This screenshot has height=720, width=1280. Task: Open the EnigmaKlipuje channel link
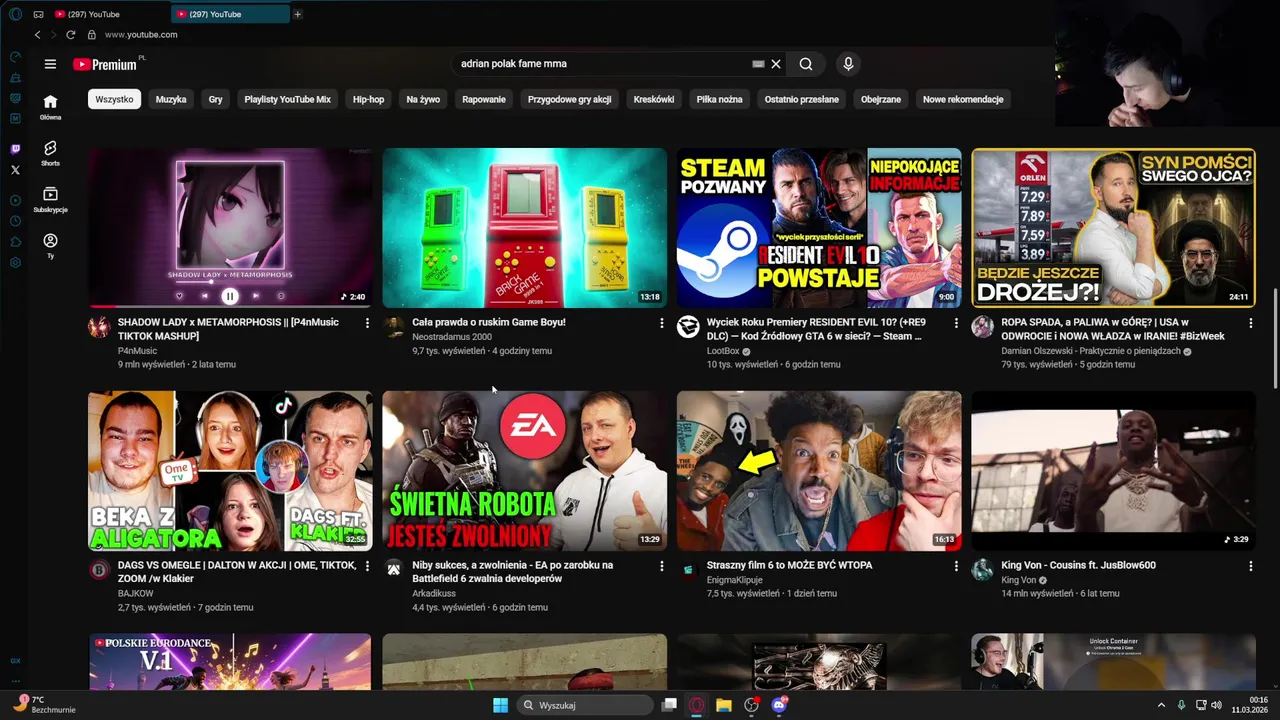[735, 580]
